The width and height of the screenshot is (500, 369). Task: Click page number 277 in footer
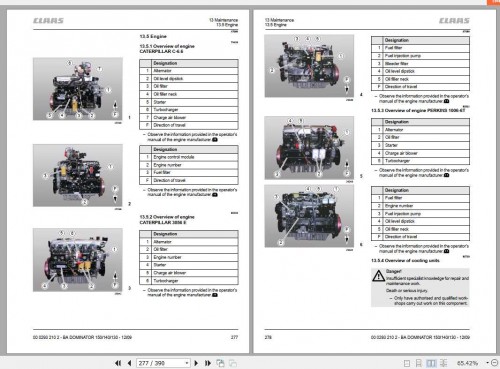tap(234, 337)
